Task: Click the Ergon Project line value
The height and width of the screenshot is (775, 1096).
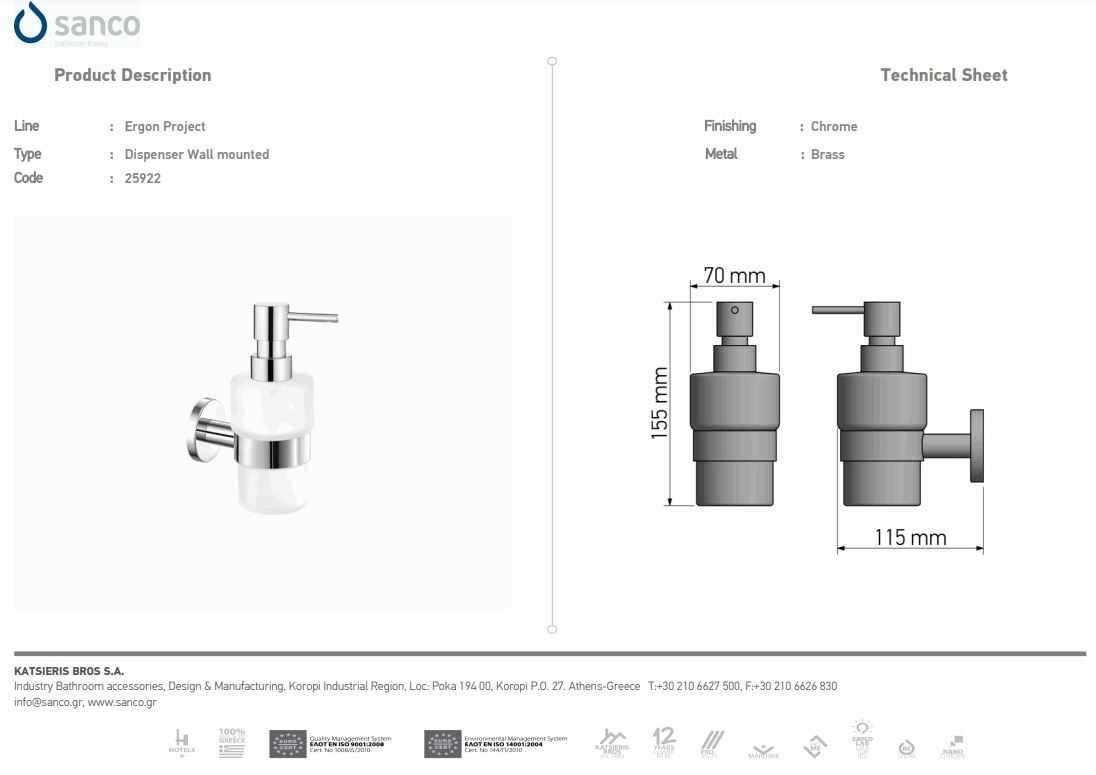Action: pyautogui.click(x=165, y=127)
